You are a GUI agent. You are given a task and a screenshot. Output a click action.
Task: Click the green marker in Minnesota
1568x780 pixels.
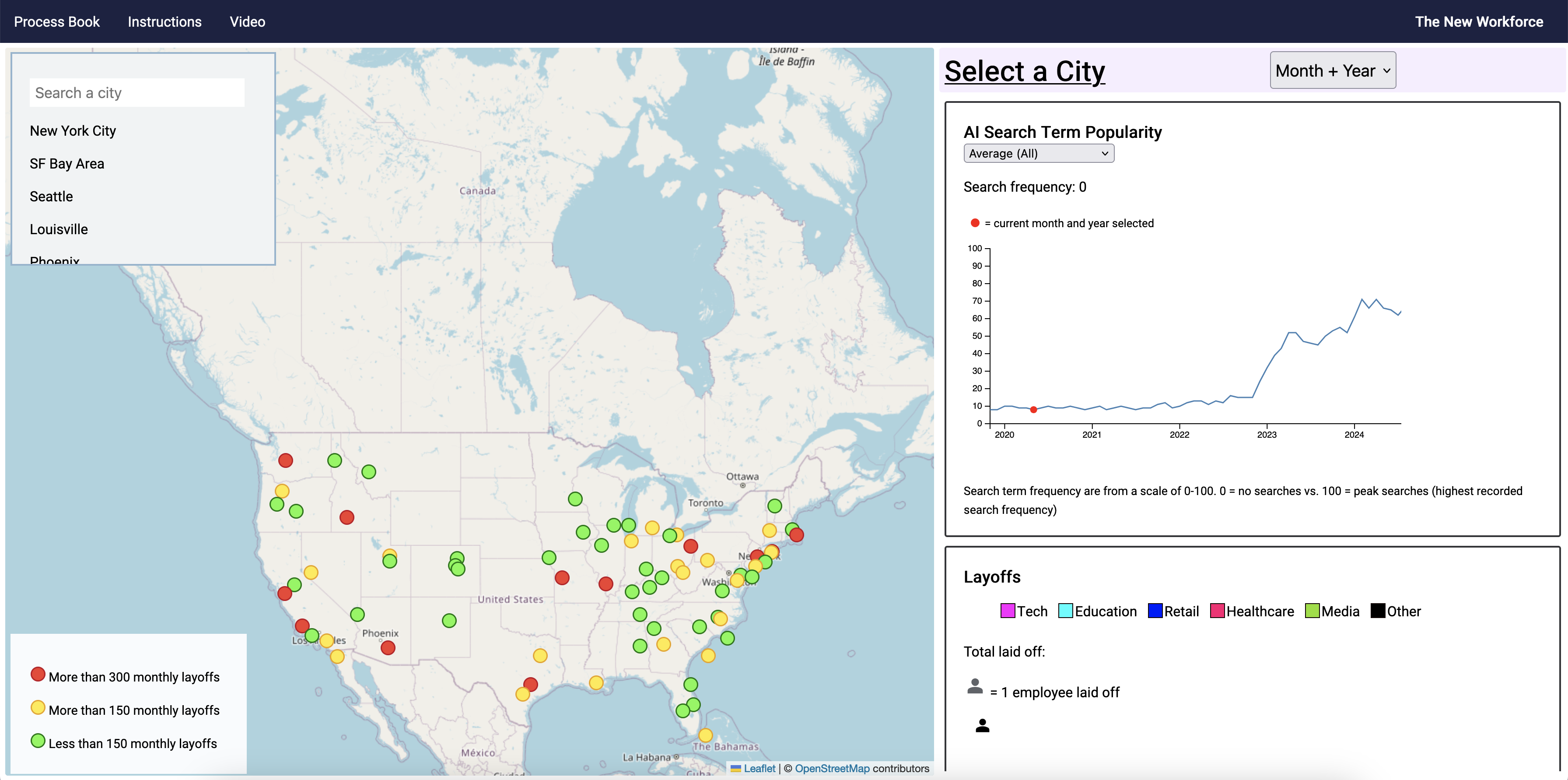tap(575, 499)
